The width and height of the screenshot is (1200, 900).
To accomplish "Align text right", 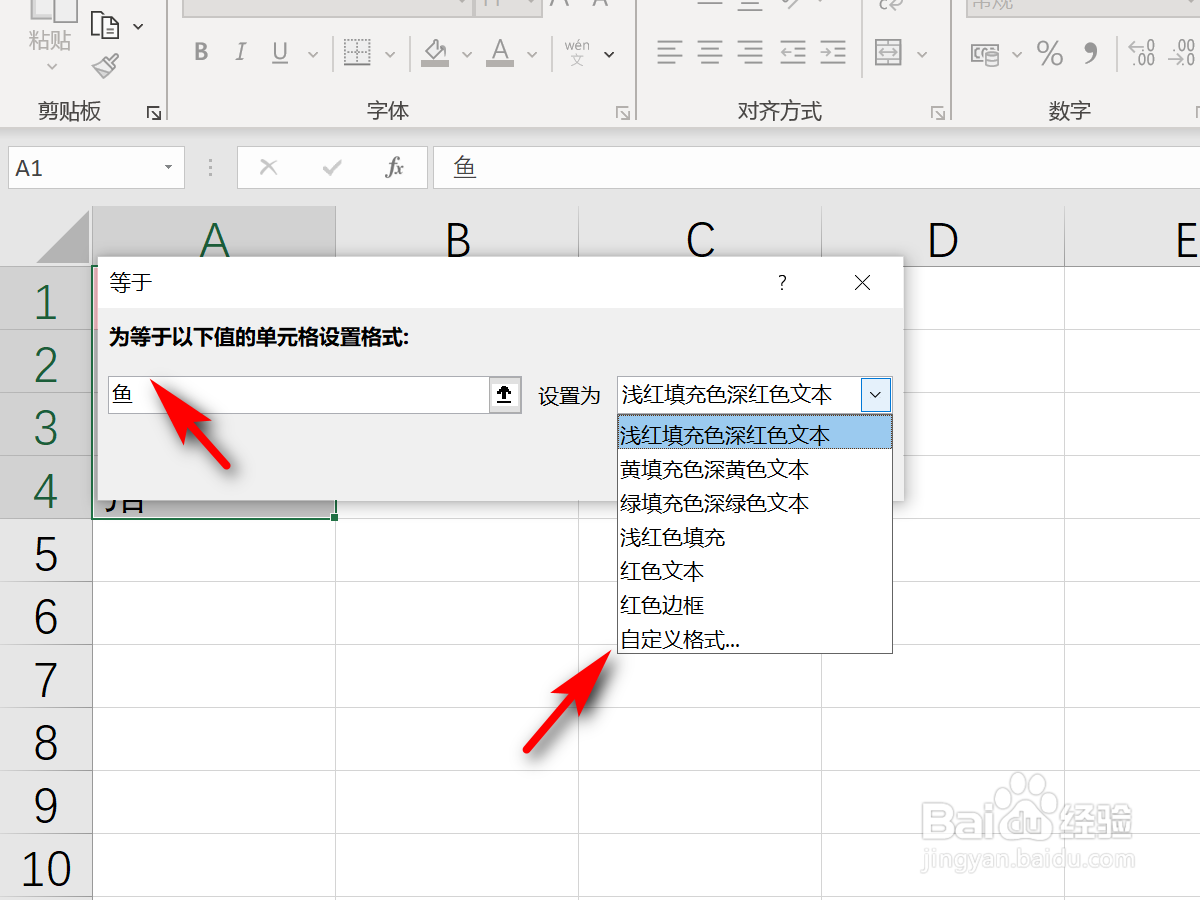I will pos(750,52).
